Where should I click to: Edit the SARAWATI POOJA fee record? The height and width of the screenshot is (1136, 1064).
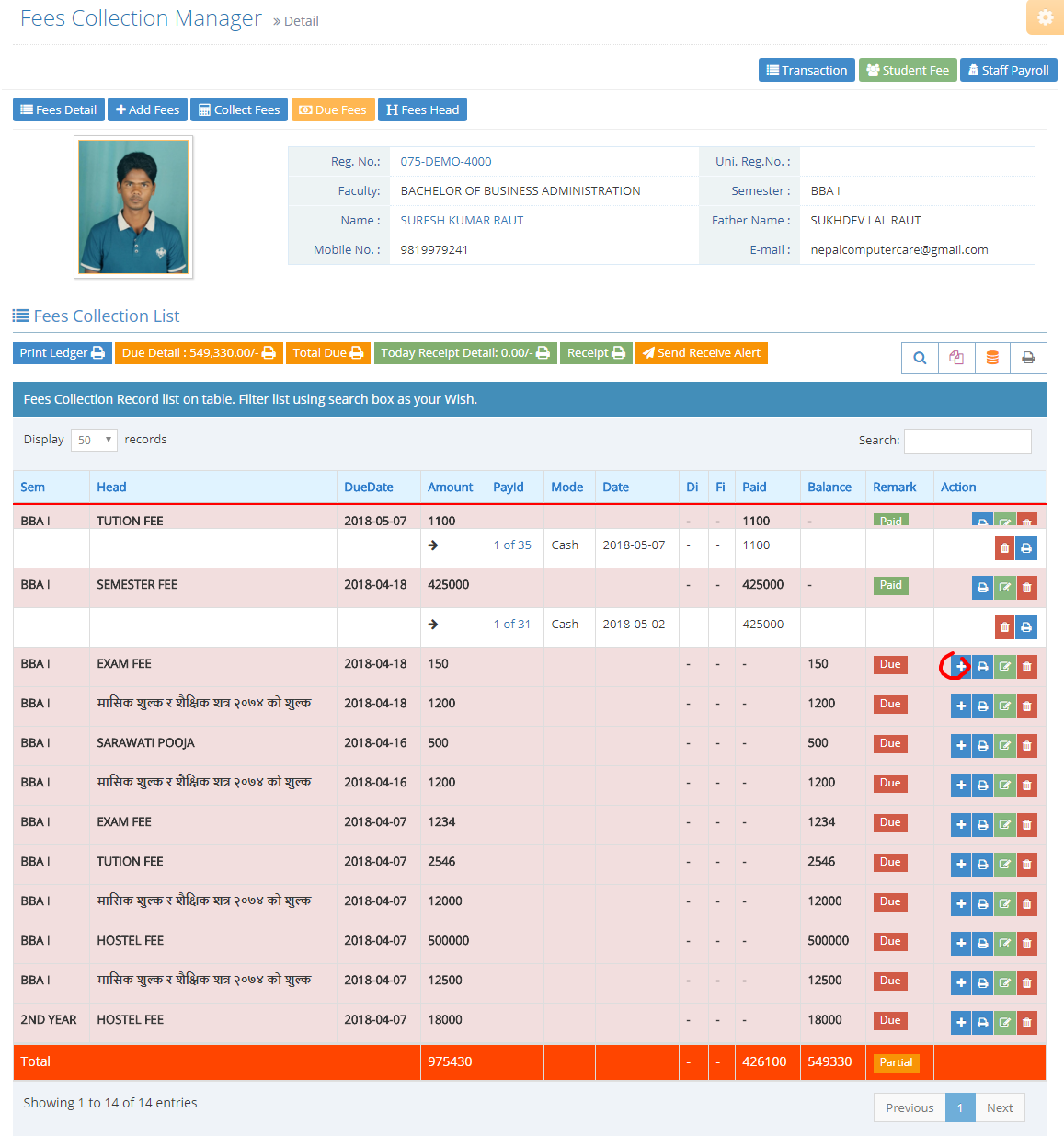pyautogui.click(x=1005, y=746)
